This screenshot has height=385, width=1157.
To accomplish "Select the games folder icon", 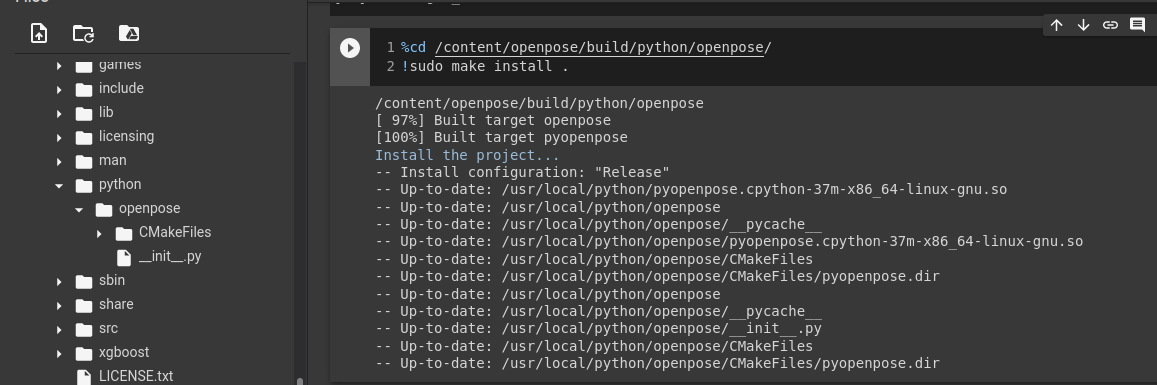I will pos(84,66).
